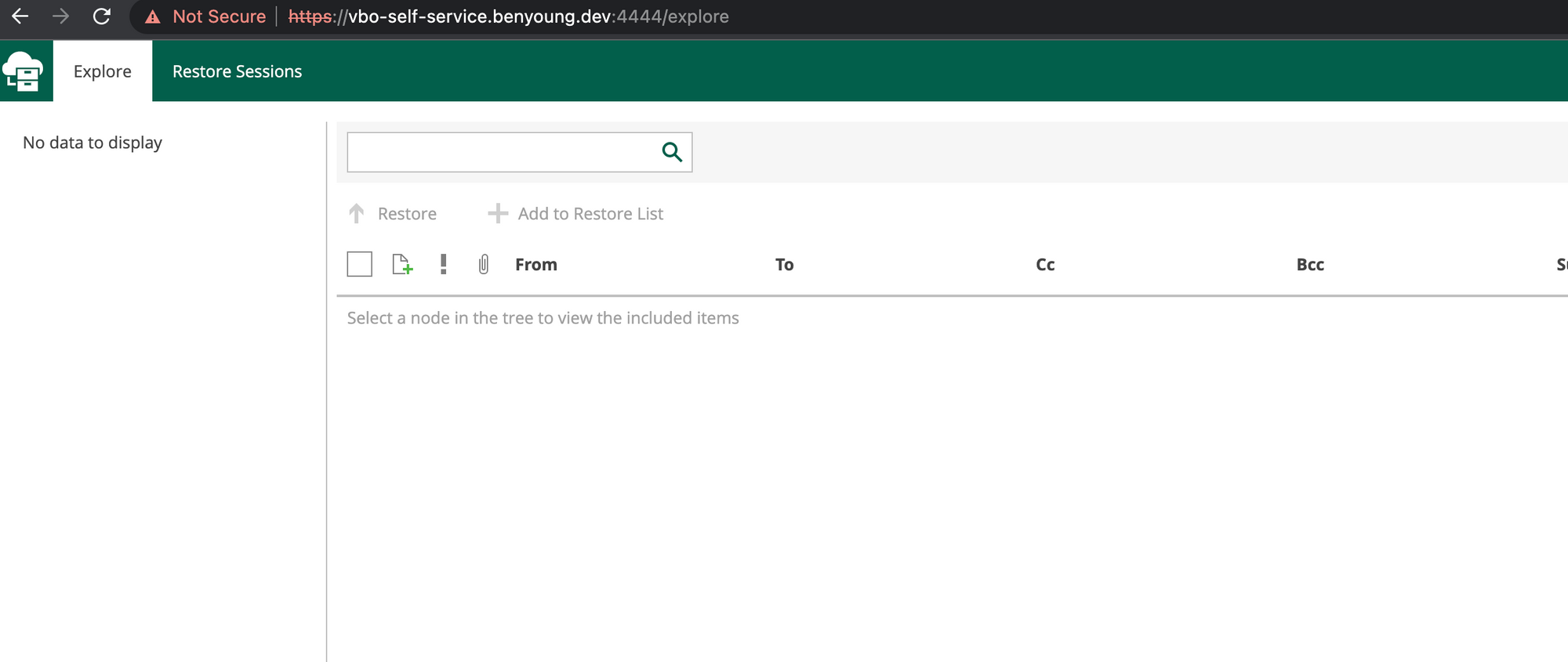Sort by the To column header

[x=785, y=265]
